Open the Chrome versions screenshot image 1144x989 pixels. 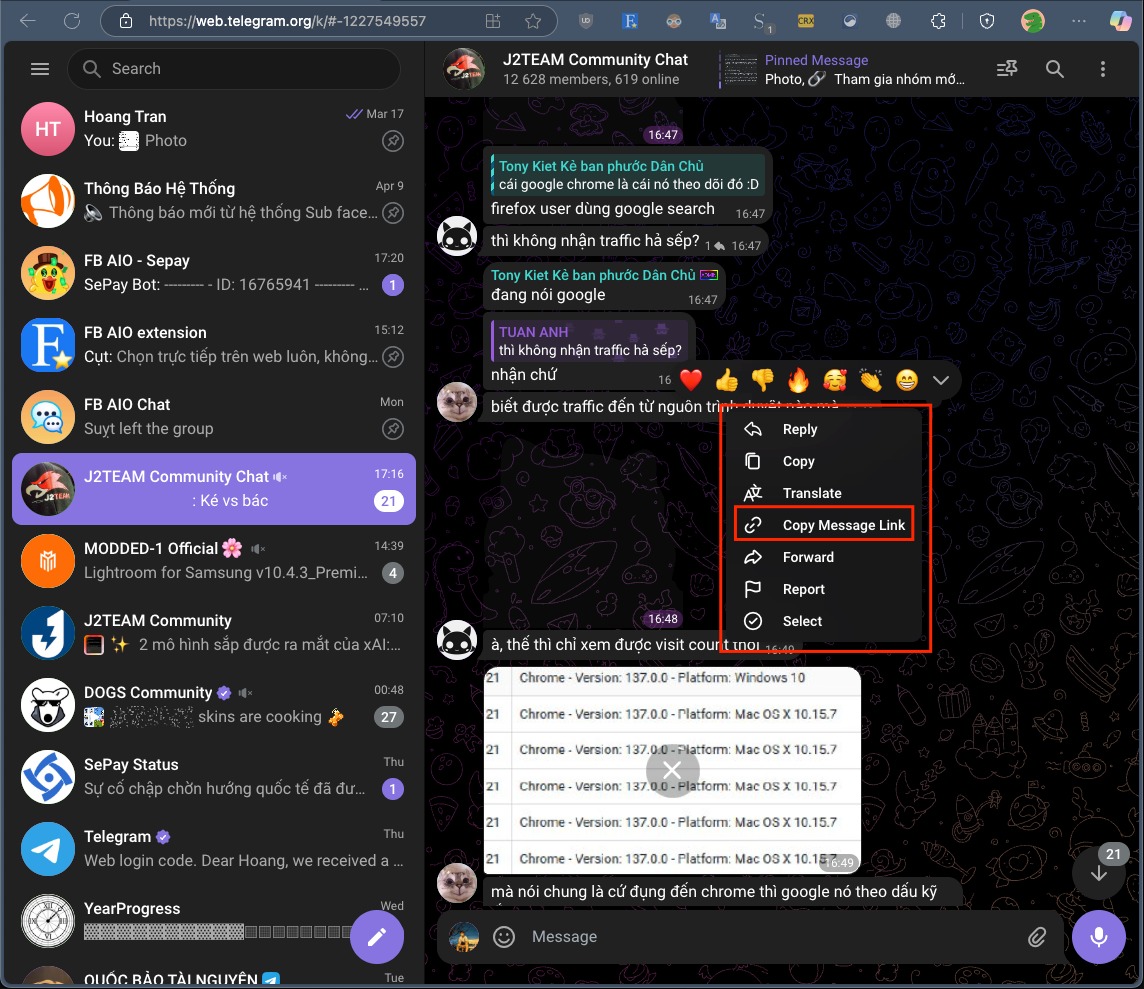pyautogui.click(x=672, y=770)
